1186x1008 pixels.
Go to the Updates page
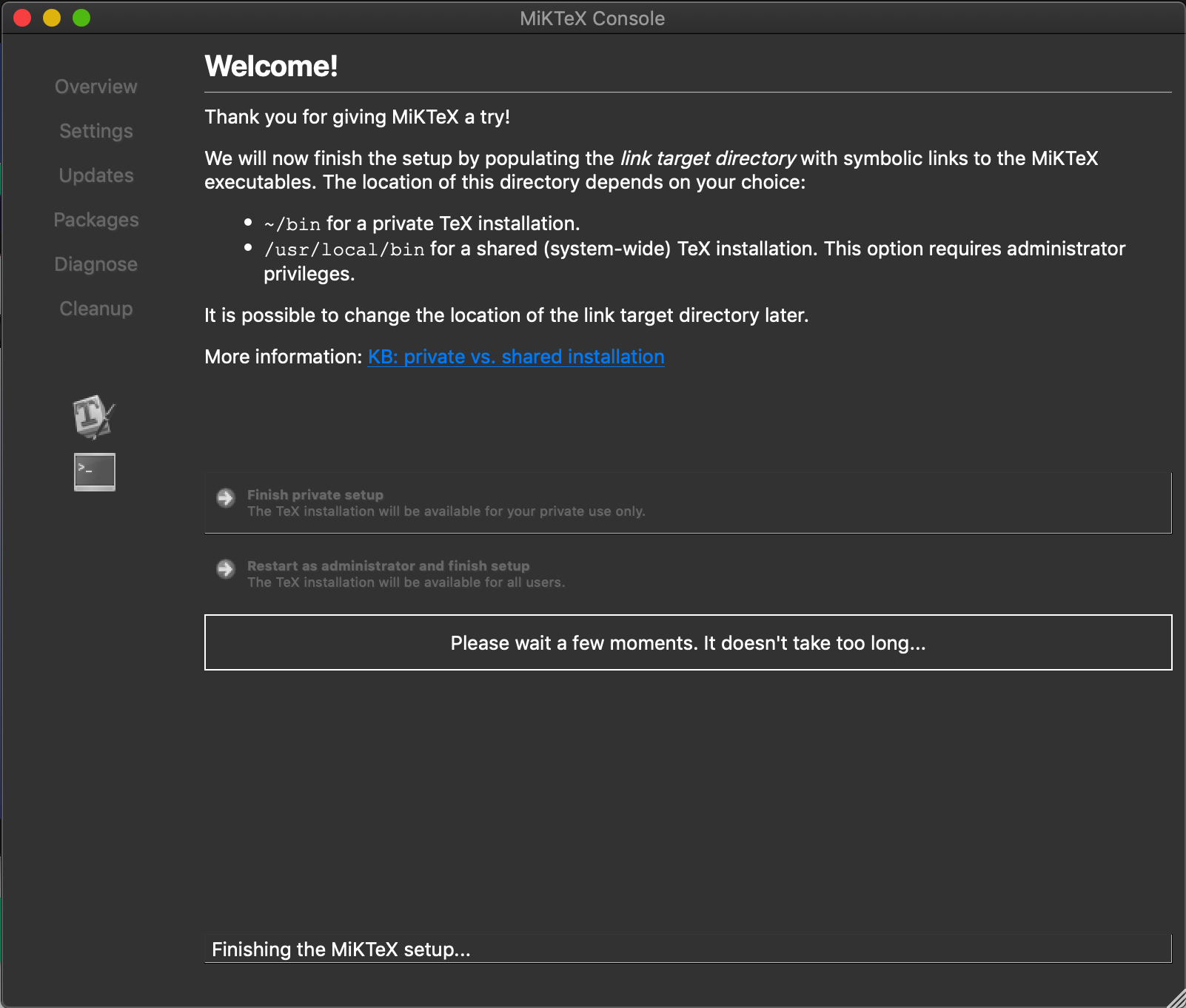(x=96, y=175)
